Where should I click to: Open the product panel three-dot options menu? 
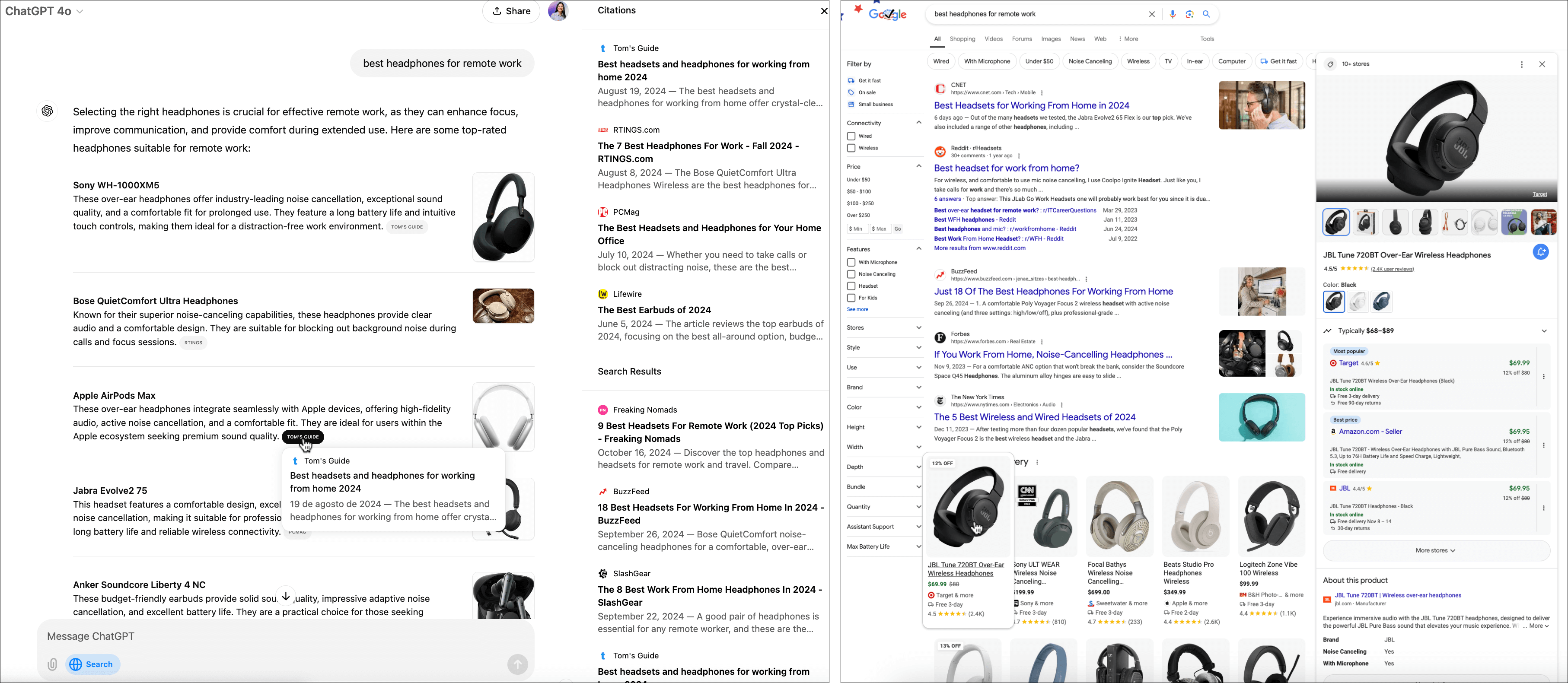pos(1522,64)
